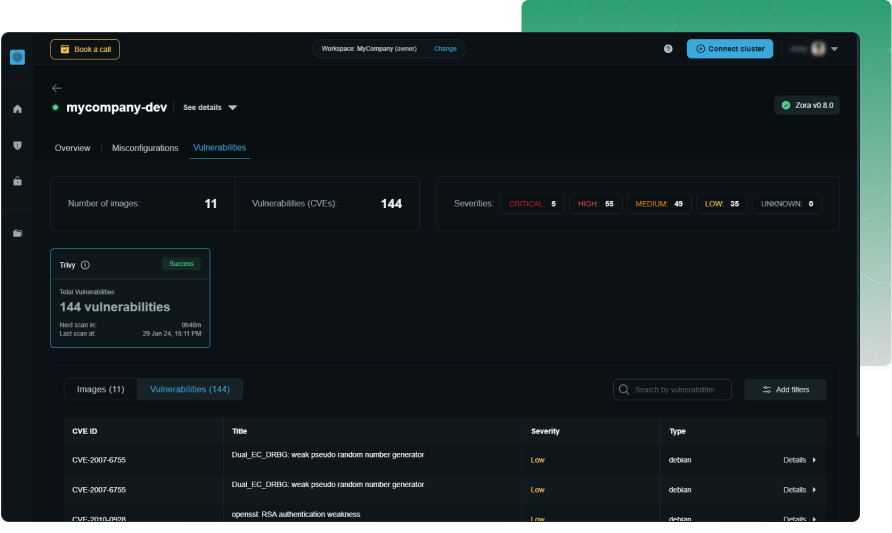Click the CRITICAL severity badge
The height and width of the screenshot is (533, 892).
[x=532, y=204]
